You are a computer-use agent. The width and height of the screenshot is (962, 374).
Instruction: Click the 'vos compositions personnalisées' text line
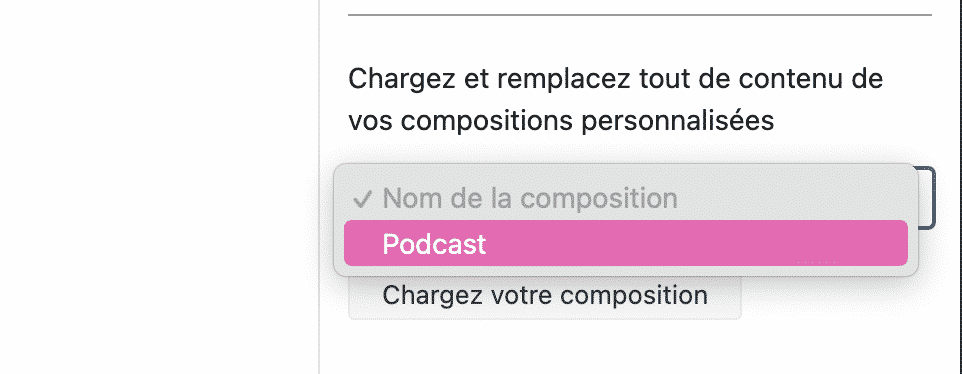pos(561,121)
